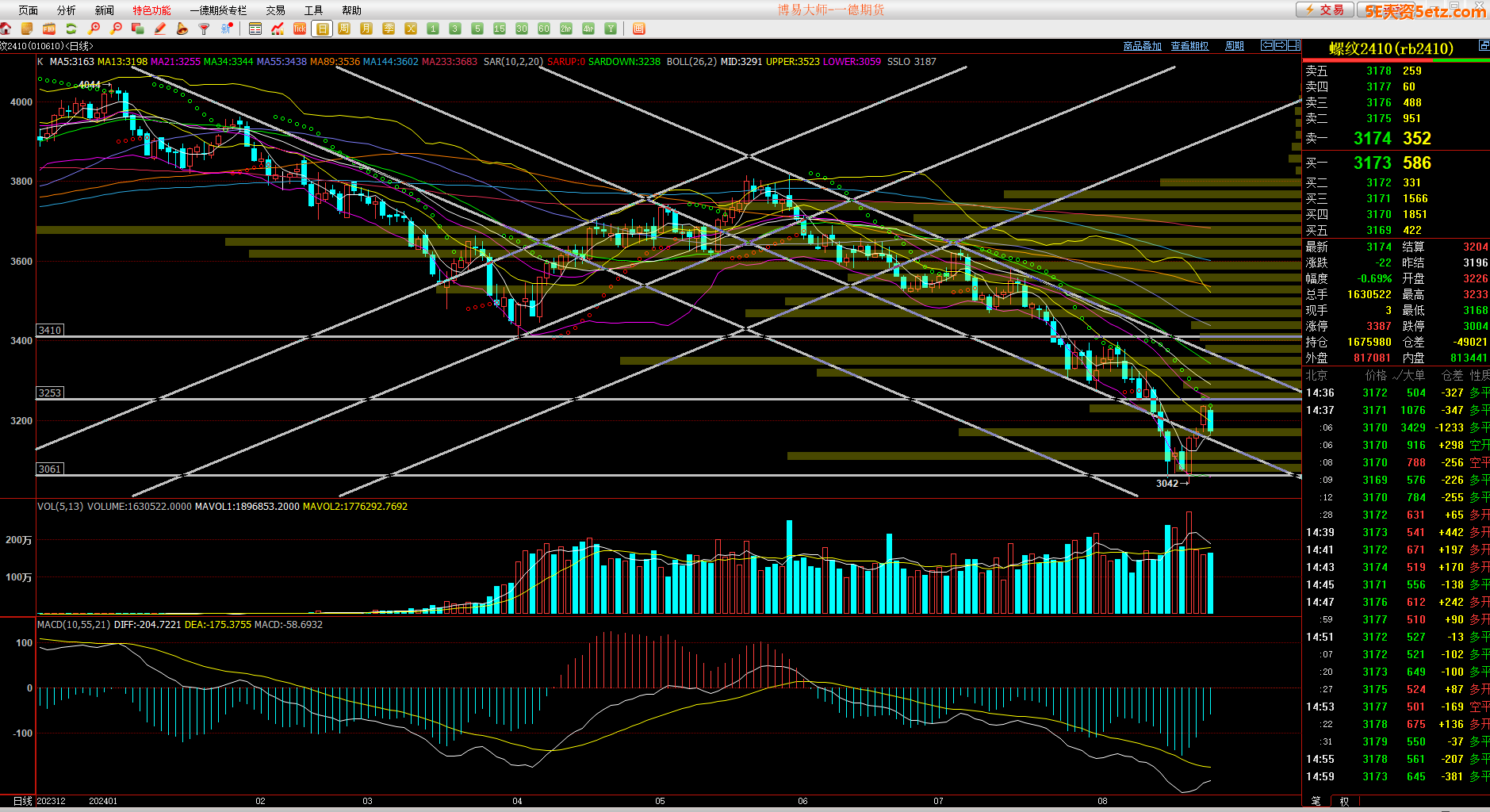Switch to 15-minute period
This screenshot has height=812, width=1490.
pos(500,29)
